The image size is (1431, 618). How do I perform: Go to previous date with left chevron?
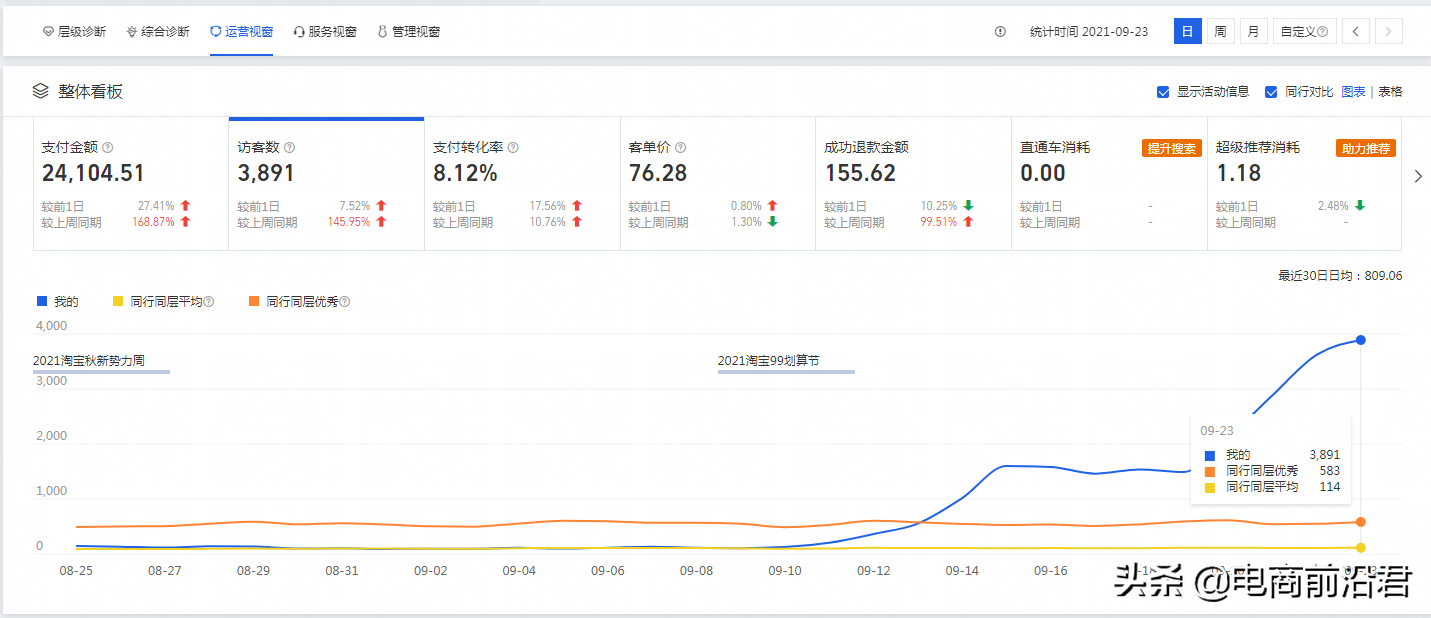1356,31
